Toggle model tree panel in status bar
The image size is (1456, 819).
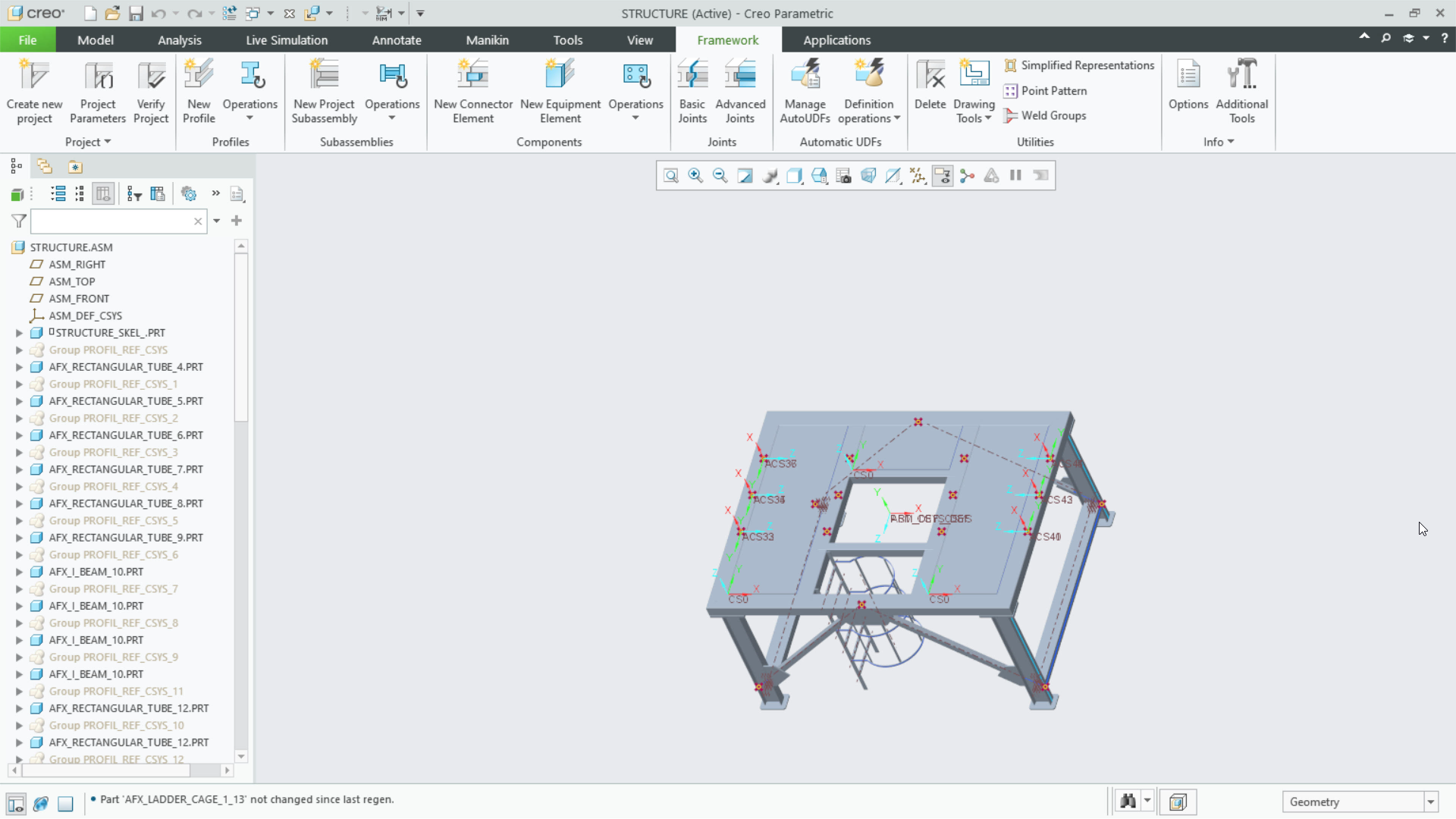(x=16, y=803)
